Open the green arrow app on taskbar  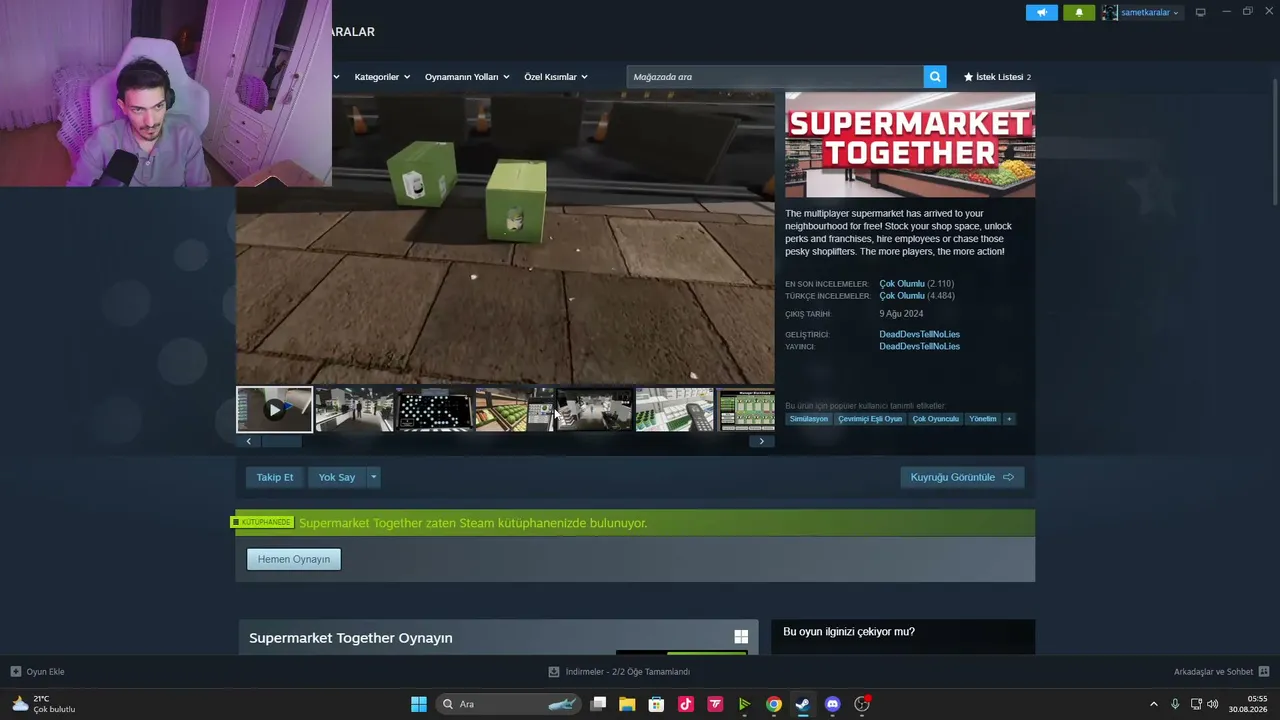[744, 704]
